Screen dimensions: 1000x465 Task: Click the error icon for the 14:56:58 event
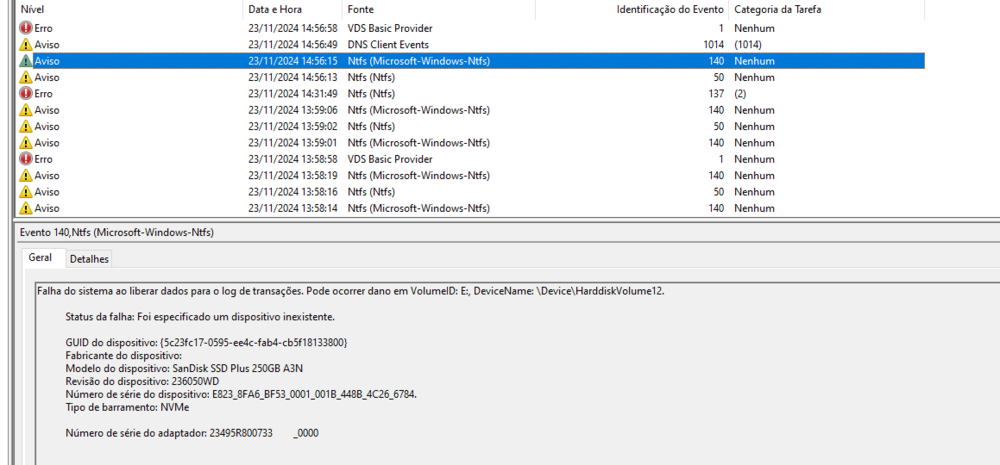(x=26, y=28)
